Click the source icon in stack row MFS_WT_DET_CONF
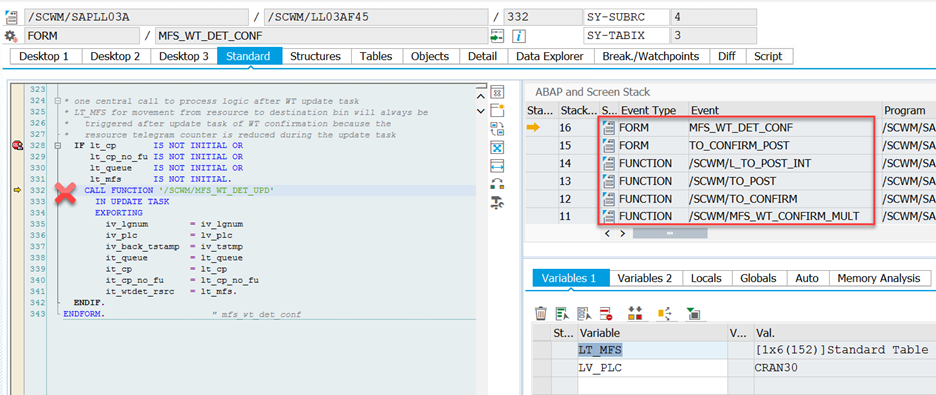 (x=608, y=127)
